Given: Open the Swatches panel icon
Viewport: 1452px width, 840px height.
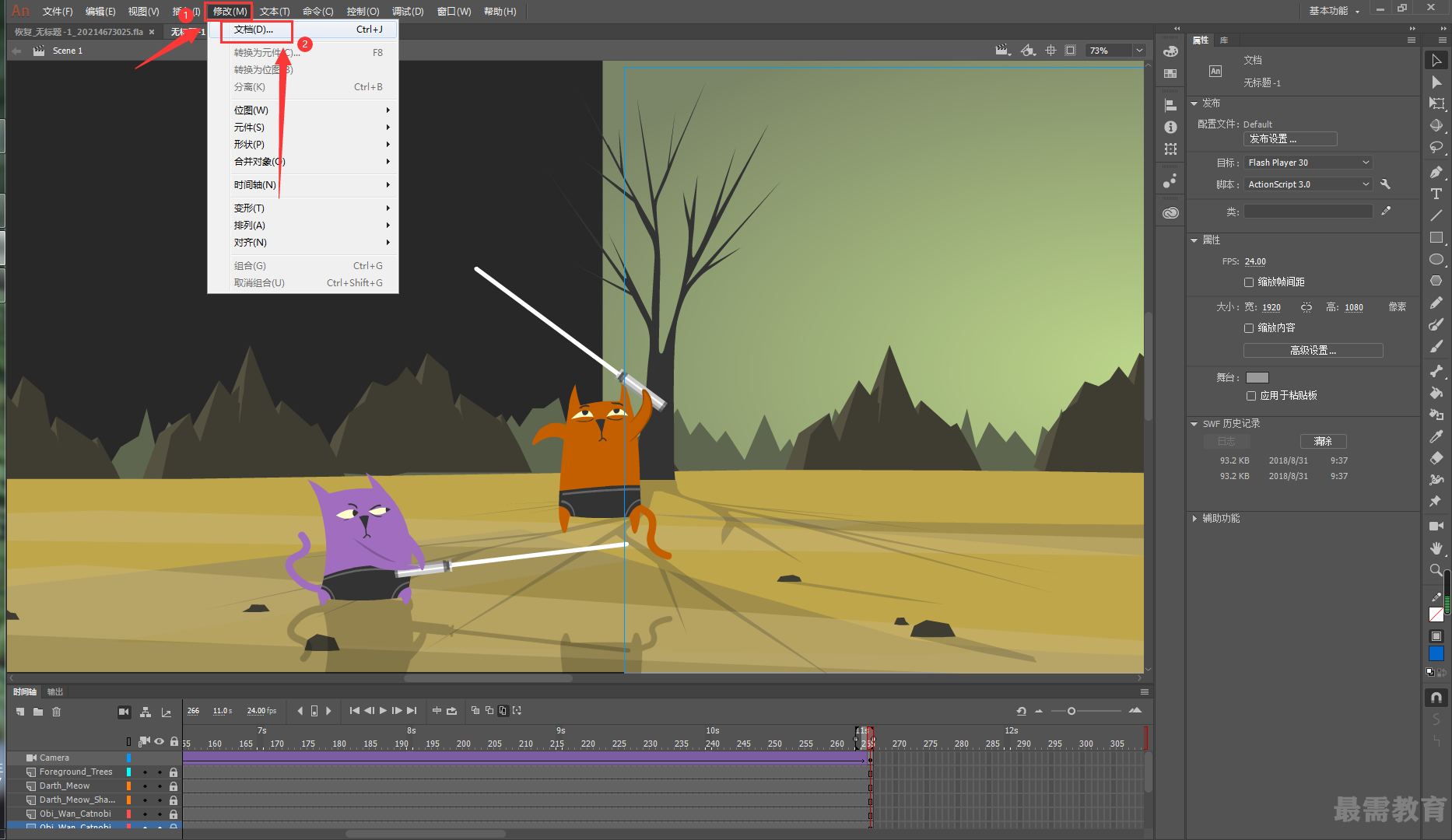Looking at the screenshot, I should coord(1170,73).
